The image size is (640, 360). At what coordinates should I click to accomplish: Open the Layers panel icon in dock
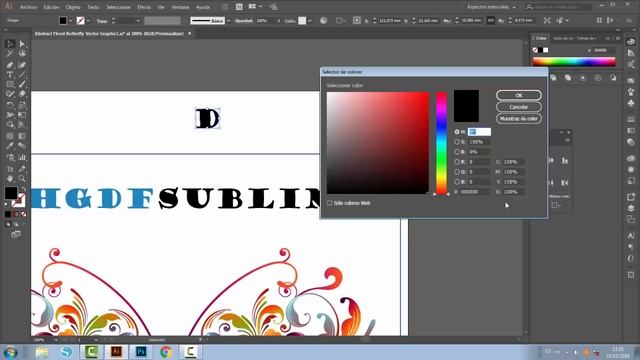pos(631,208)
